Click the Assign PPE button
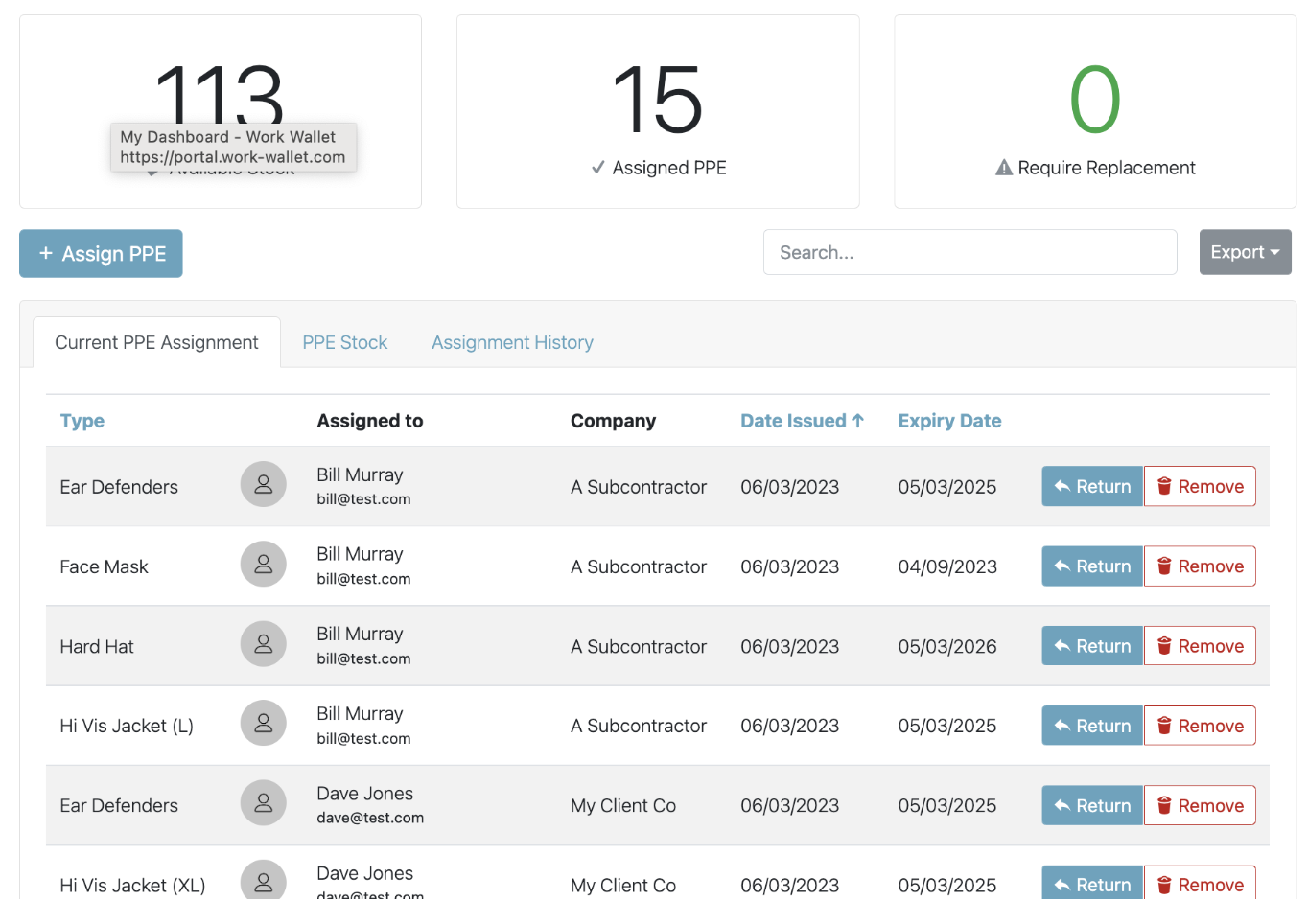The width and height of the screenshot is (1308, 924). [101, 254]
